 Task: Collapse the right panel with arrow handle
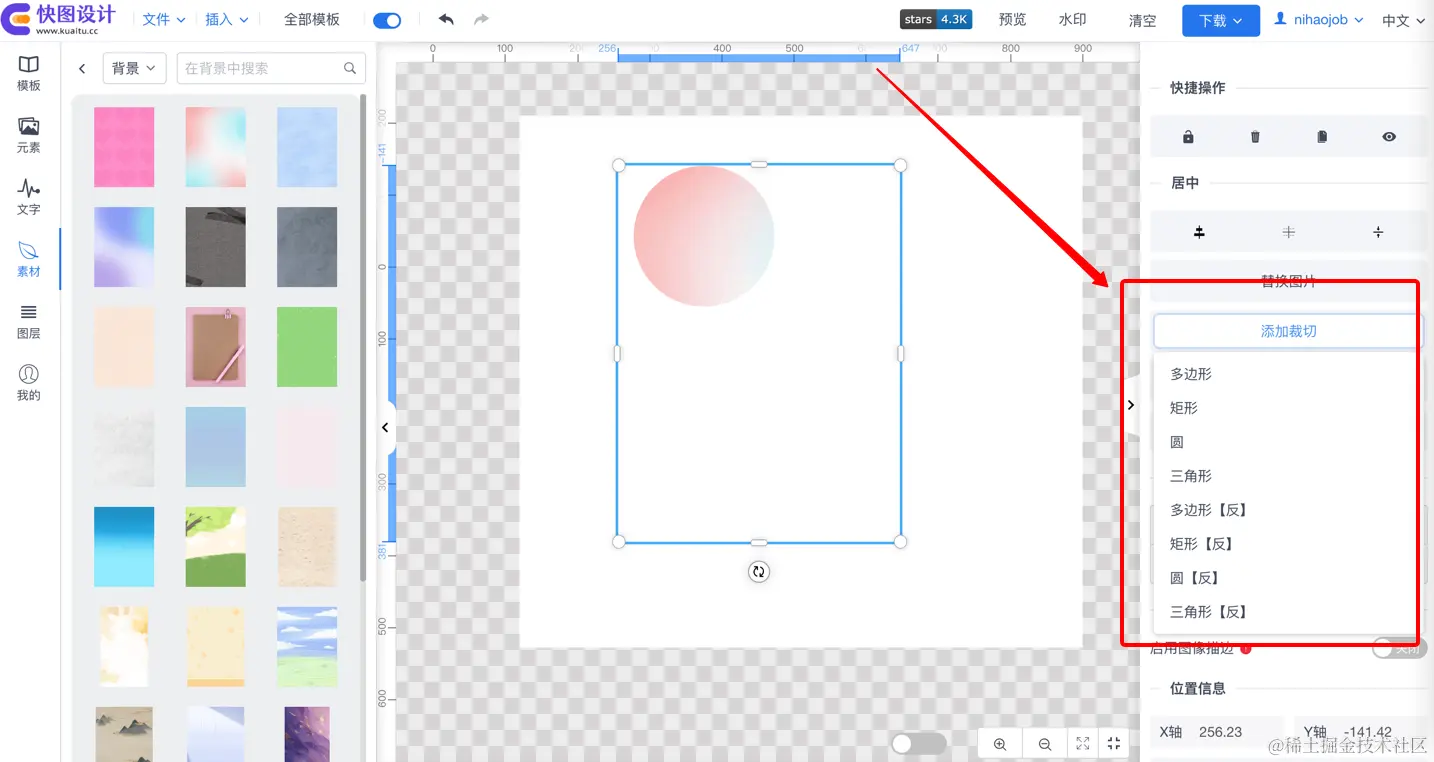pos(1131,405)
